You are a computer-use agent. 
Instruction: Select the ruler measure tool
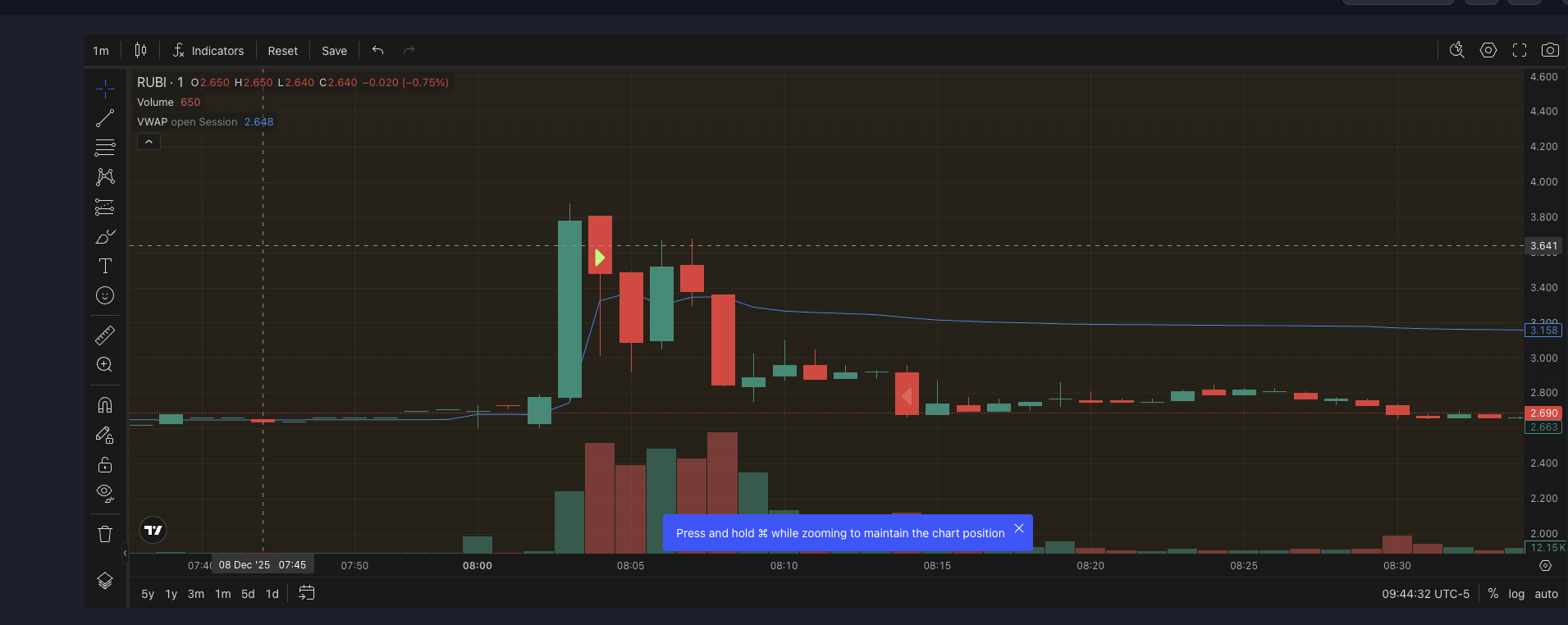105,335
